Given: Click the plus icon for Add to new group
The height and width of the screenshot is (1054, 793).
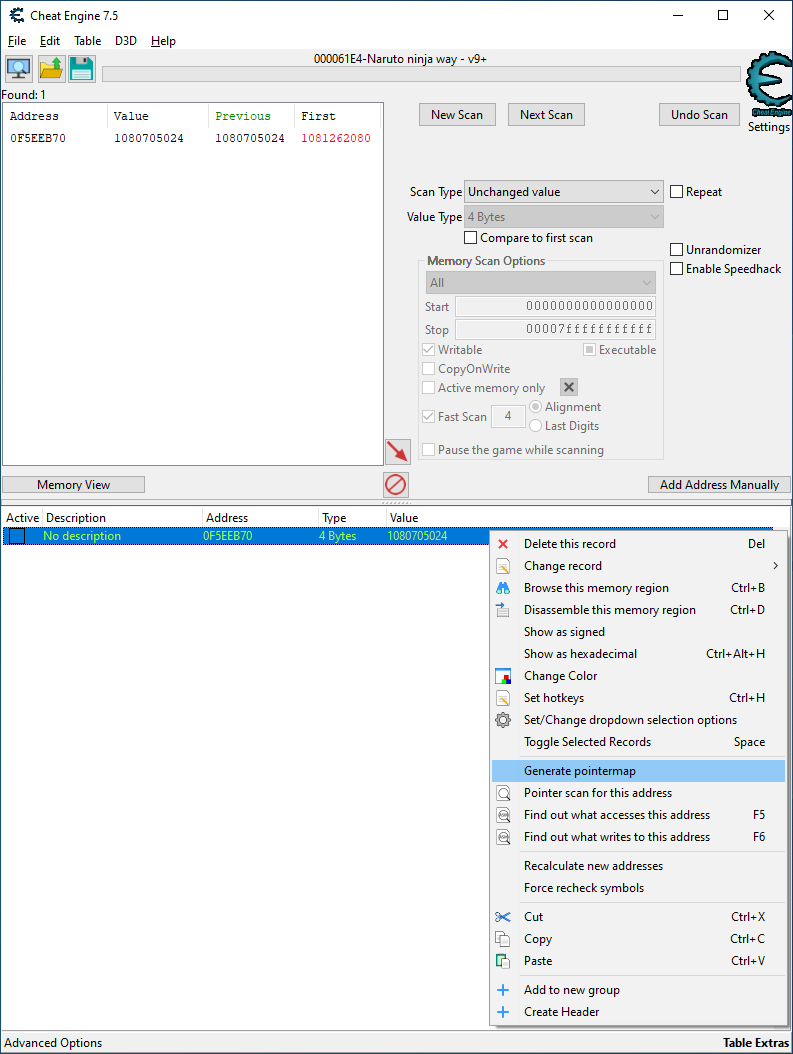Looking at the screenshot, I should tap(503, 990).
